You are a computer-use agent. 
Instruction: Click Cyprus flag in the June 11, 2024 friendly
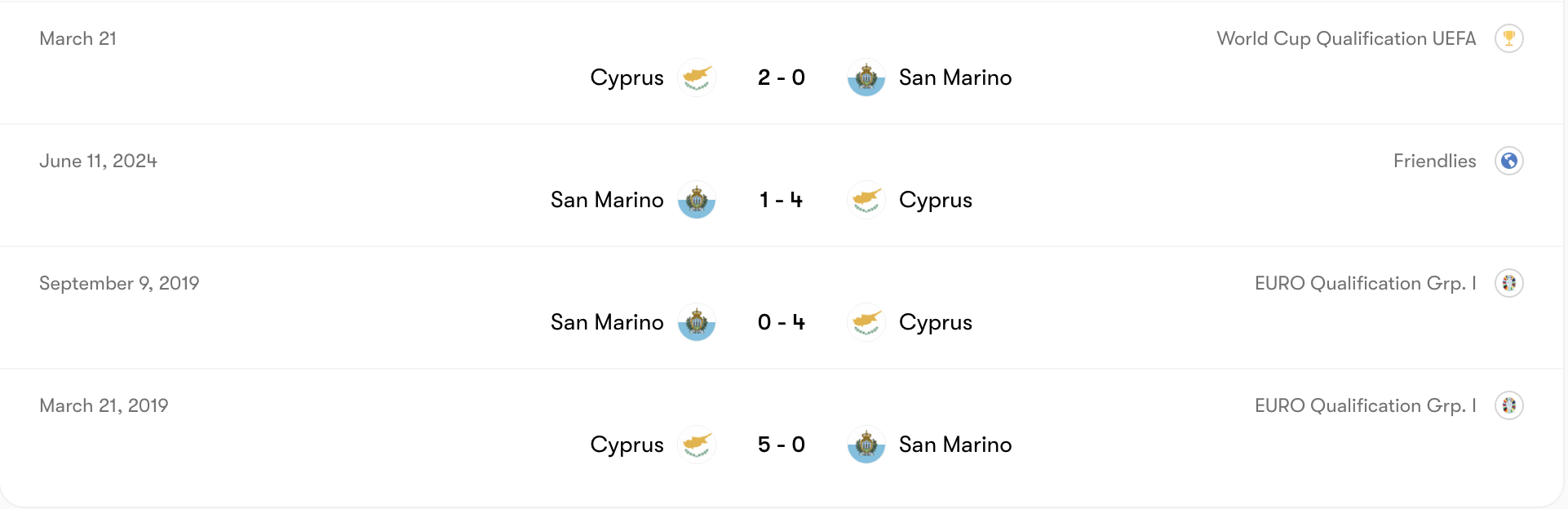tap(866, 200)
